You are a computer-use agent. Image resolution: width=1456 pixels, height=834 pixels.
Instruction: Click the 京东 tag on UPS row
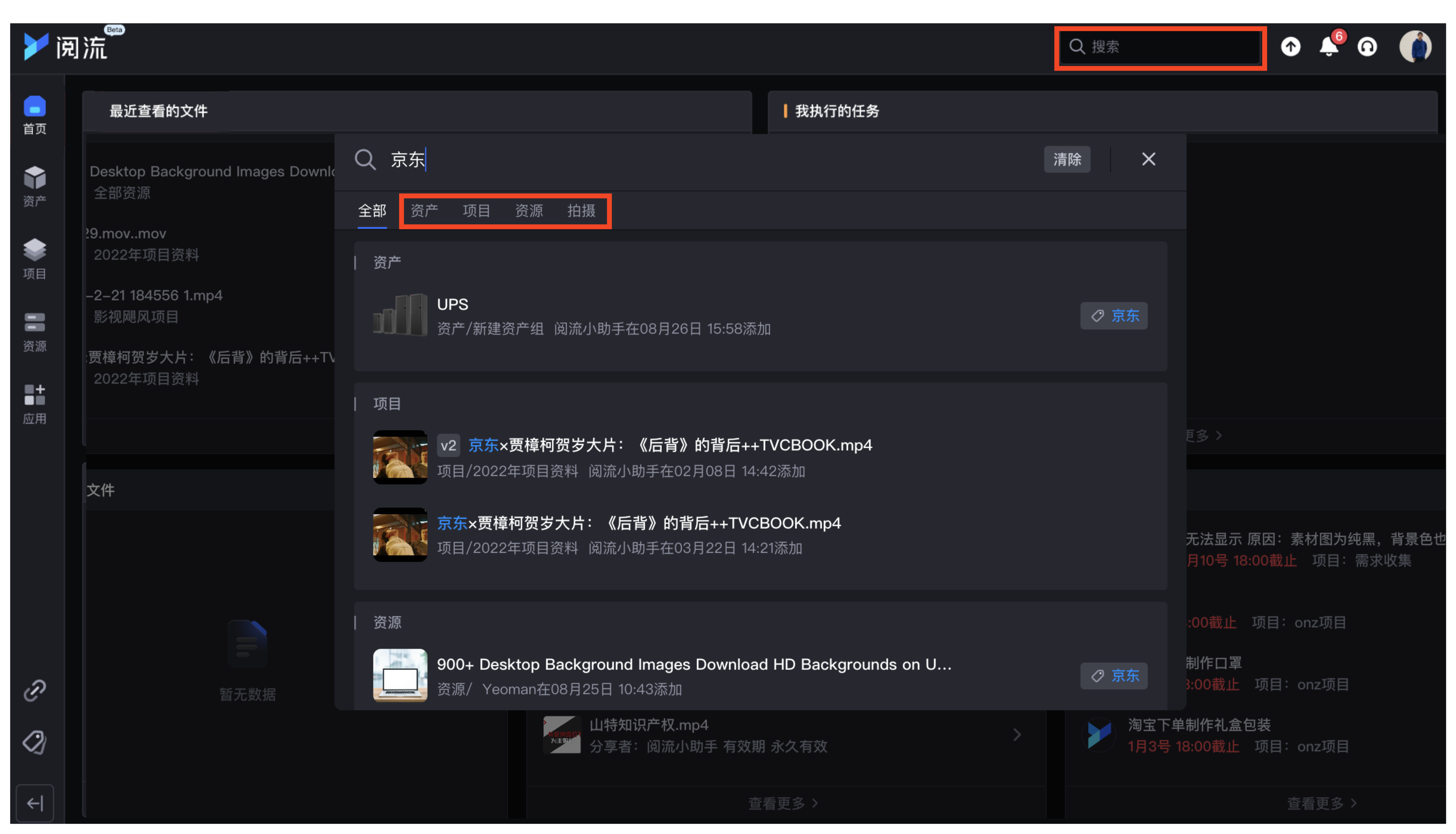[1113, 316]
